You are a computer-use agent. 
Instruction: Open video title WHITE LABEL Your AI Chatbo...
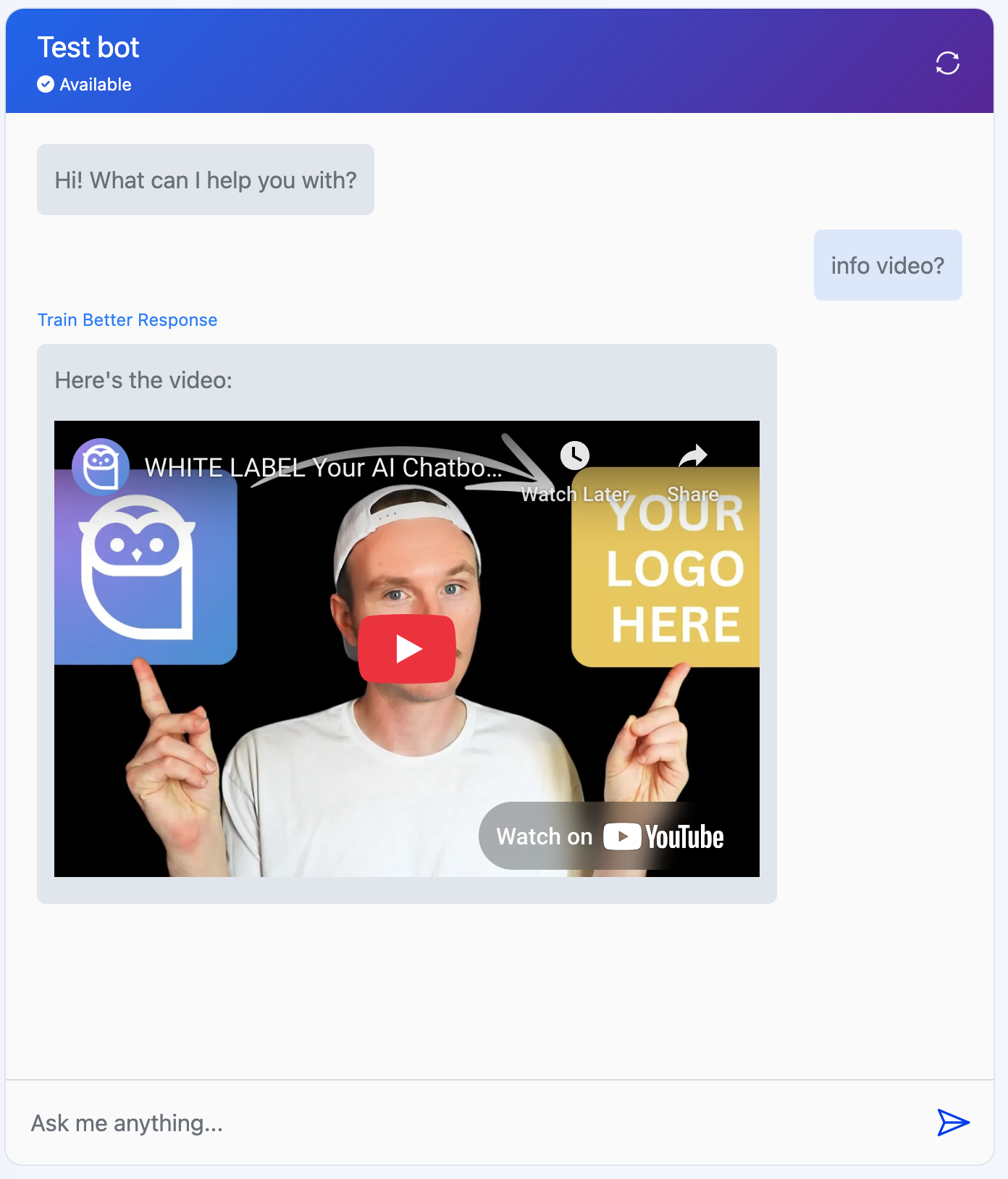323,468
